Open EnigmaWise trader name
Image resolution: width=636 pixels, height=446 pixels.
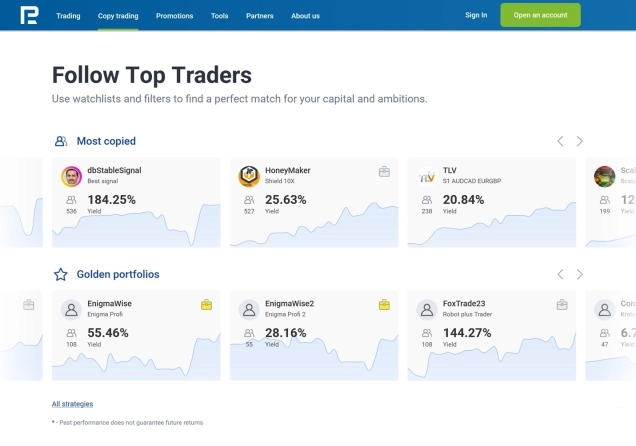pyautogui.click(x=110, y=303)
